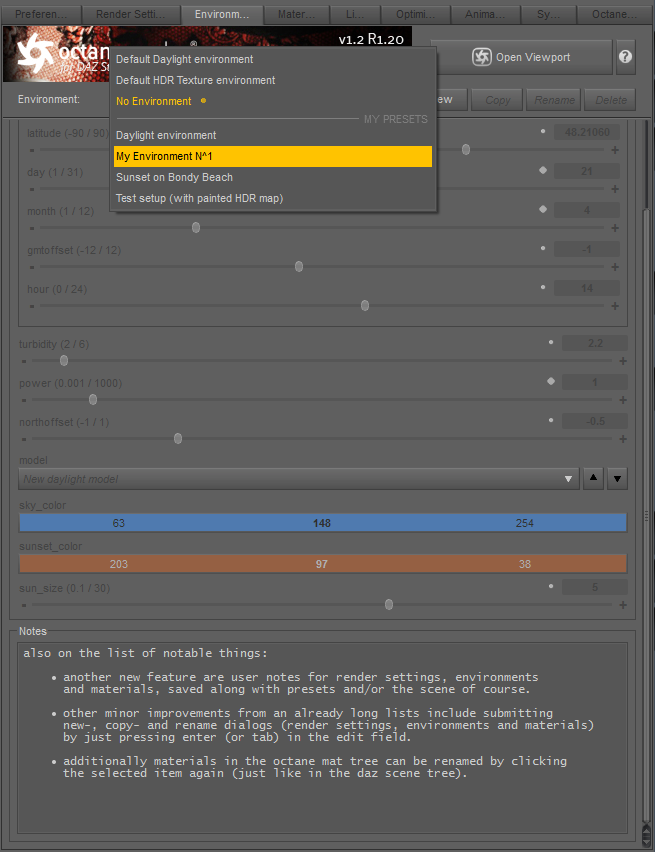Select Test setup with painted HDR map

pyautogui.click(x=273, y=198)
